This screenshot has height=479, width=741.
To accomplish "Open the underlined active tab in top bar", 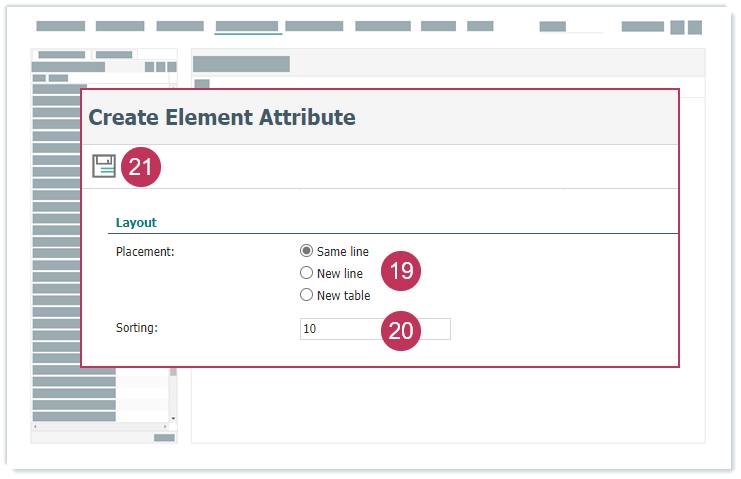I will pyautogui.click(x=248, y=27).
